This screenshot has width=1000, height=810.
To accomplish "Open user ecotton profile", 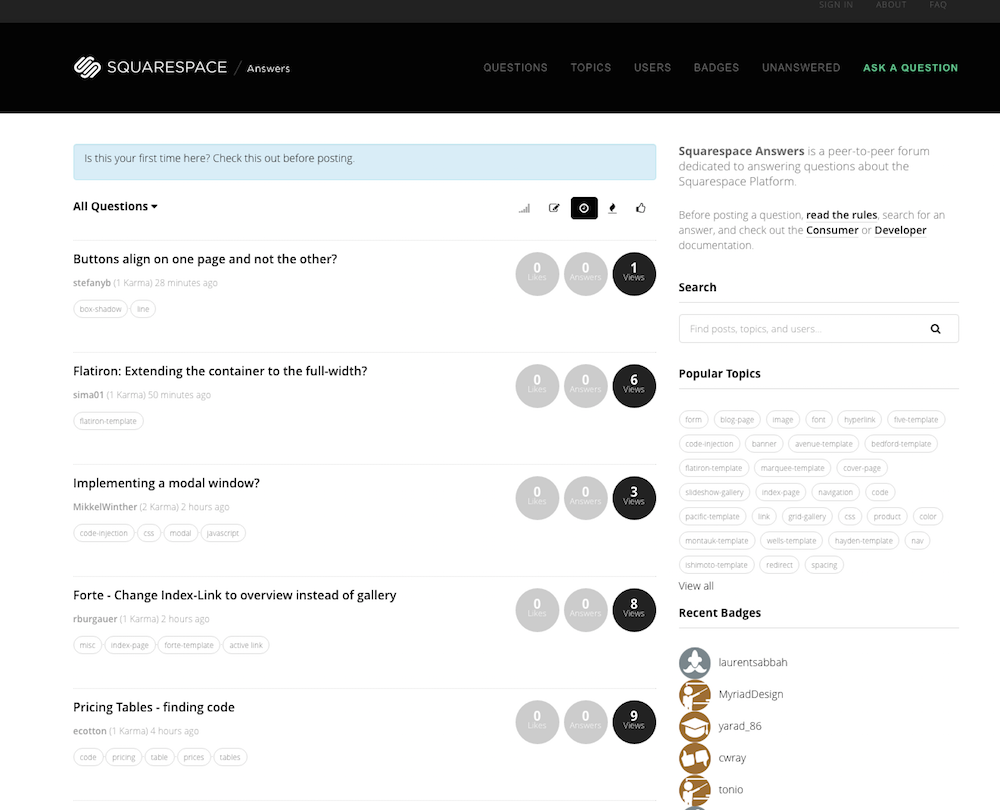I will (89, 731).
